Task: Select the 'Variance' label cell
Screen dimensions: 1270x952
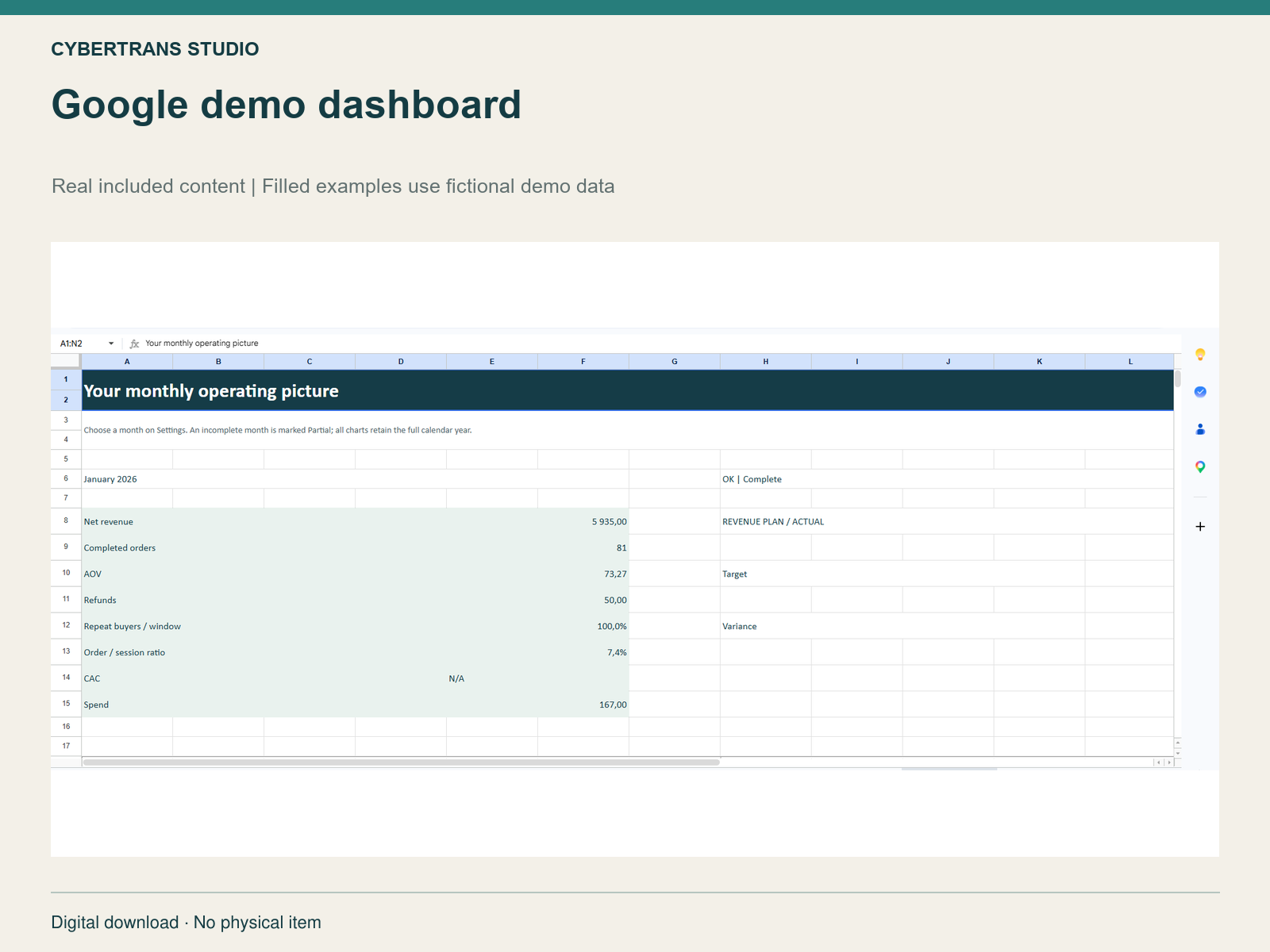Action: [x=902, y=626]
